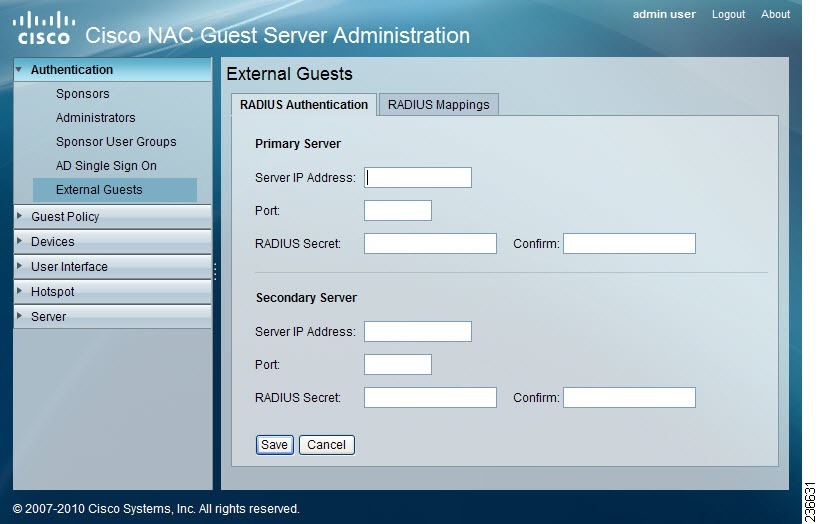Image resolution: width=818 pixels, height=524 pixels.
Task: Click the Cisco Systems copyright notice
Action: click(156, 508)
